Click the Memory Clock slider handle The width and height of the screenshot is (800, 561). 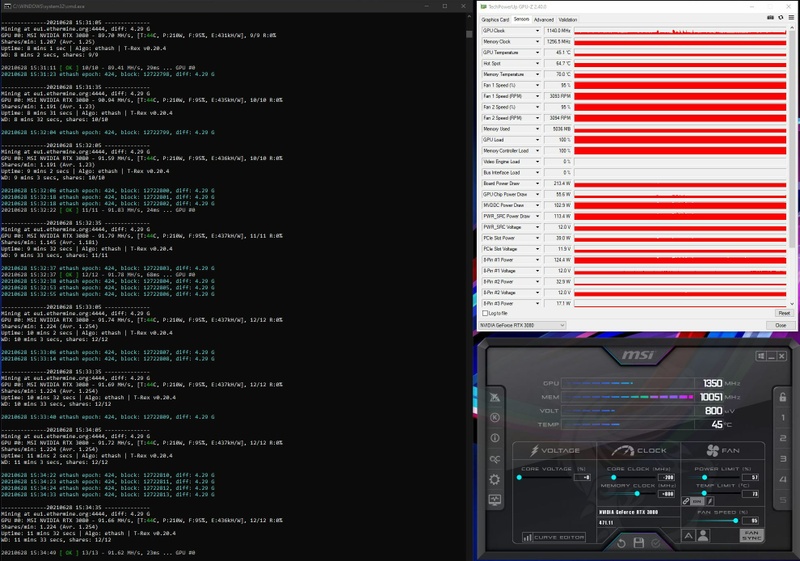(637, 494)
